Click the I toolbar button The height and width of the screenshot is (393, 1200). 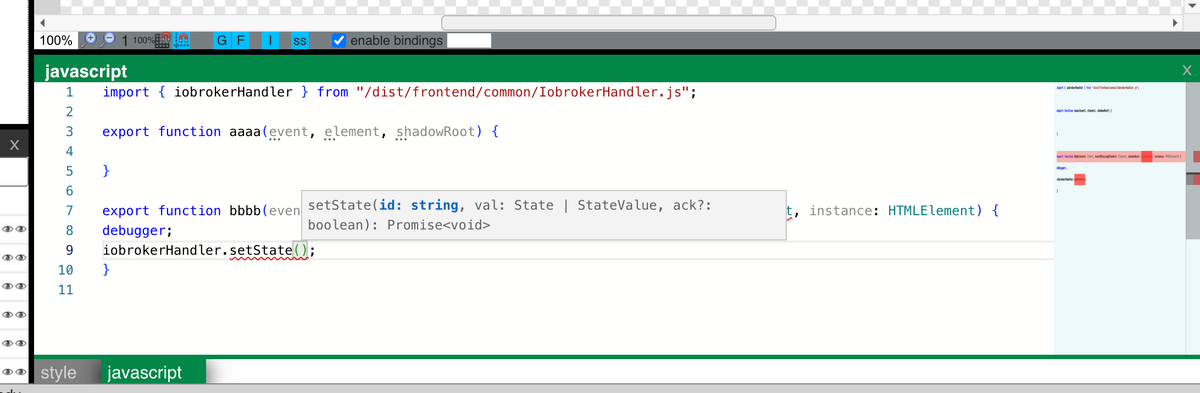click(x=270, y=41)
